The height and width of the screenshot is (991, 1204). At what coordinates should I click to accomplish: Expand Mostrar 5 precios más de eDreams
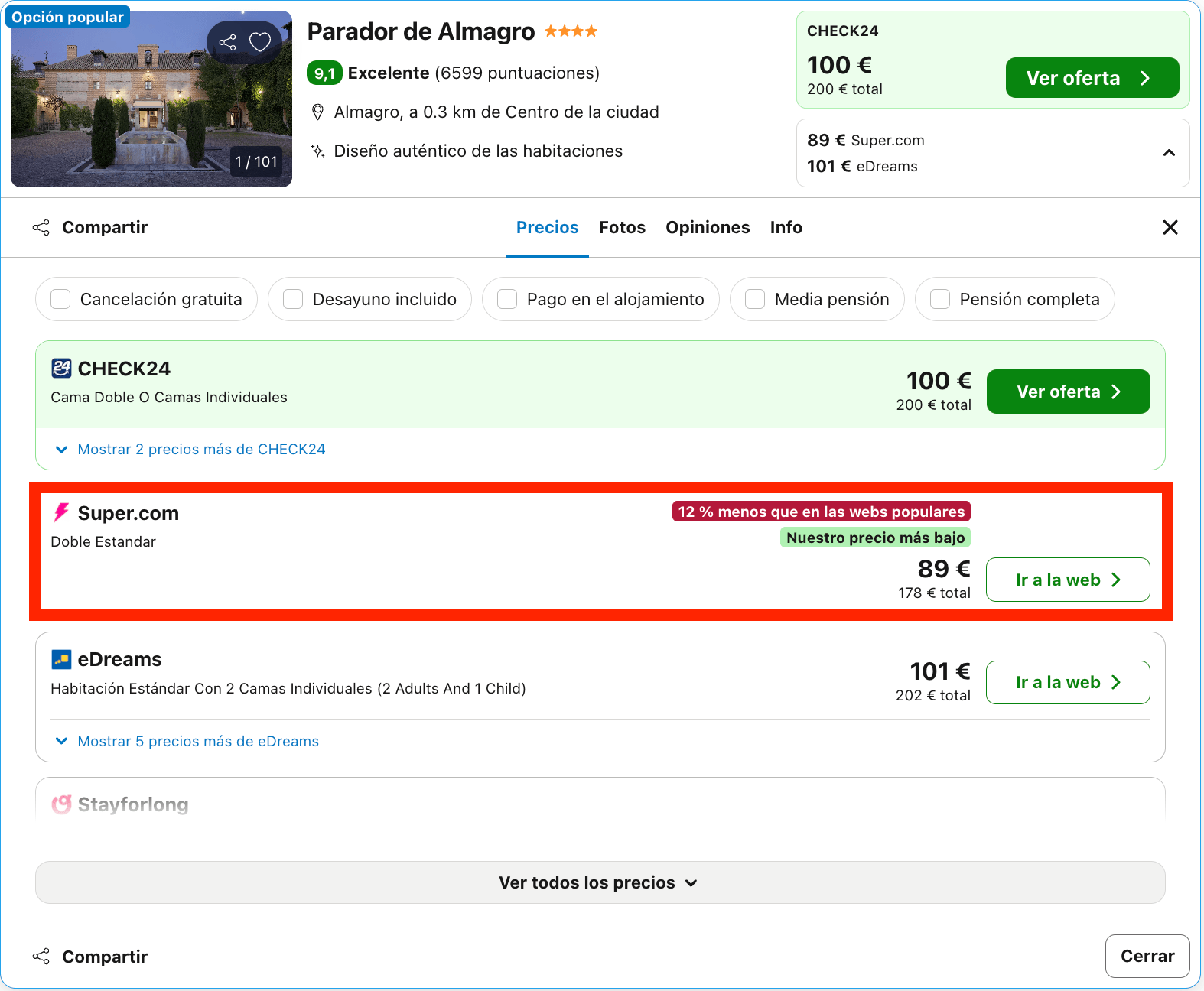pyautogui.click(x=187, y=741)
